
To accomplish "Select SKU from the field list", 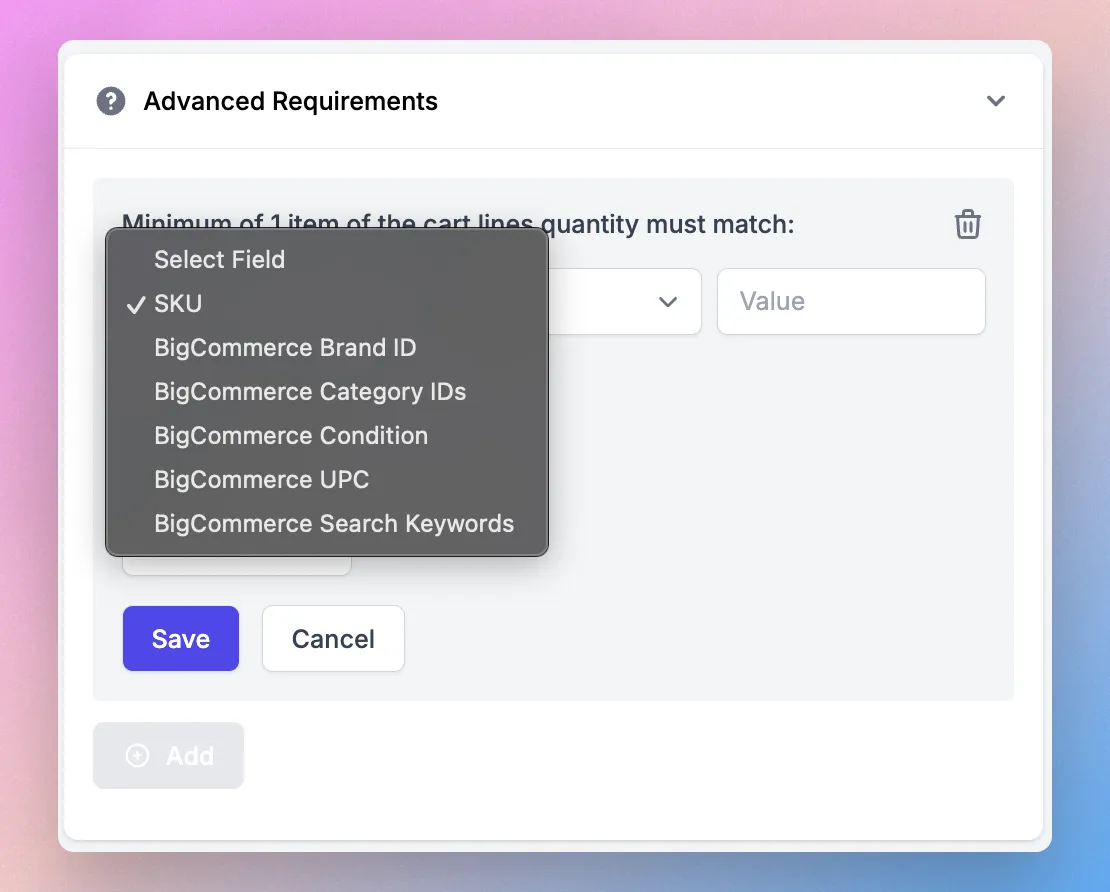I will point(327,304).
